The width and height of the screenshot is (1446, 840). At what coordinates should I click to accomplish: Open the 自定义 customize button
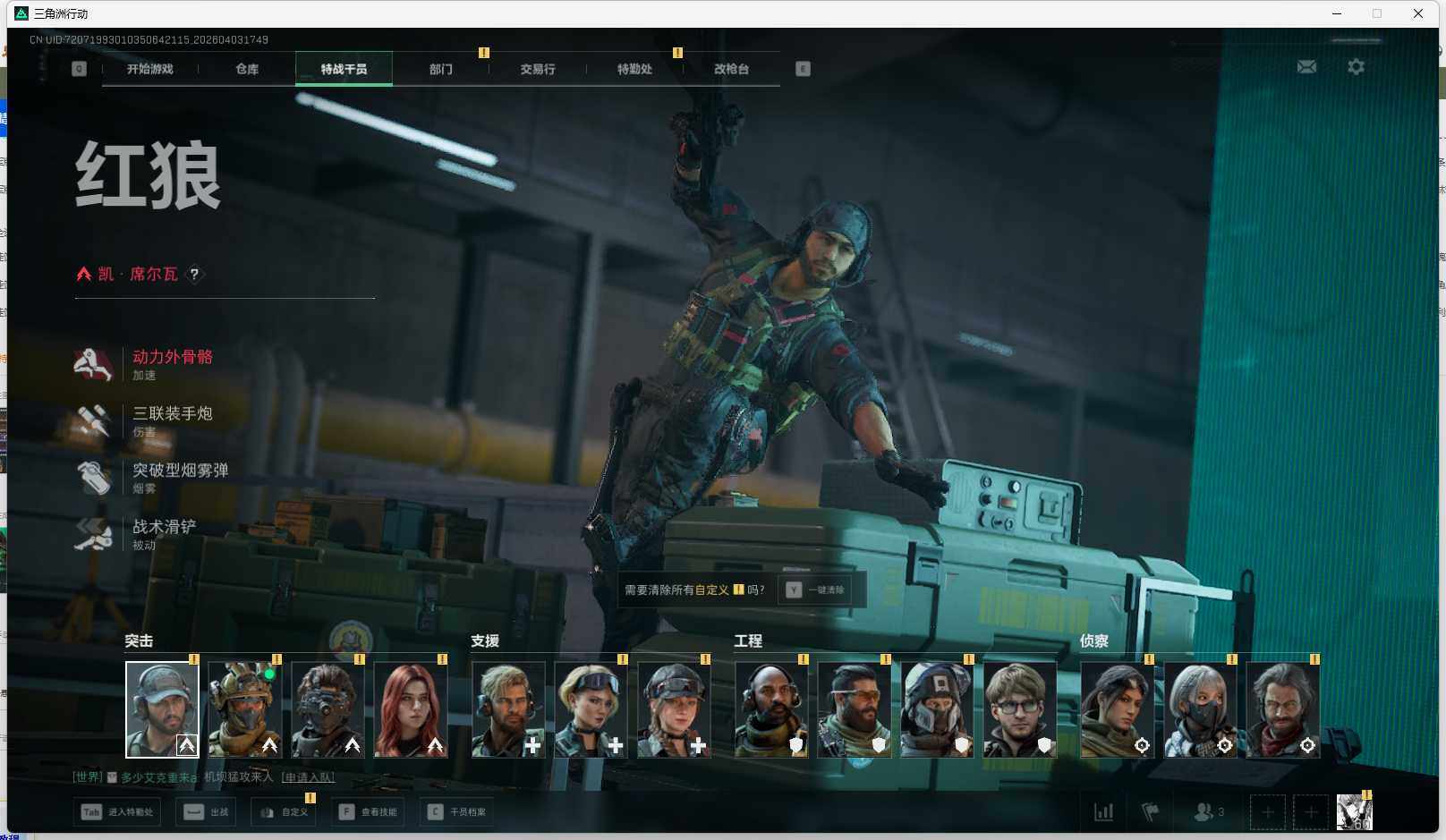284,812
